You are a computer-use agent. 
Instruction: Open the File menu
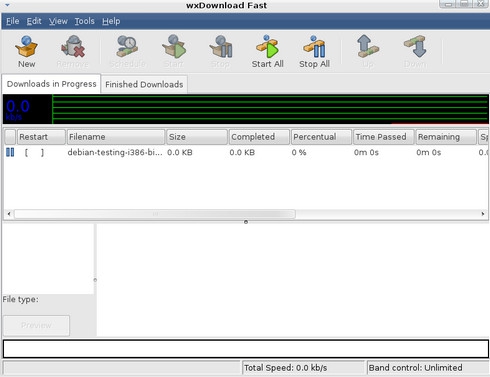[x=12, y=21]
